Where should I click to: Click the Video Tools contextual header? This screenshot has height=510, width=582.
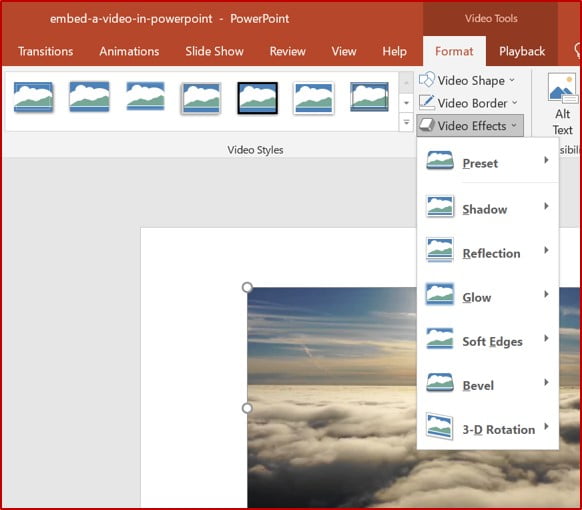click(x=491, y=19)
